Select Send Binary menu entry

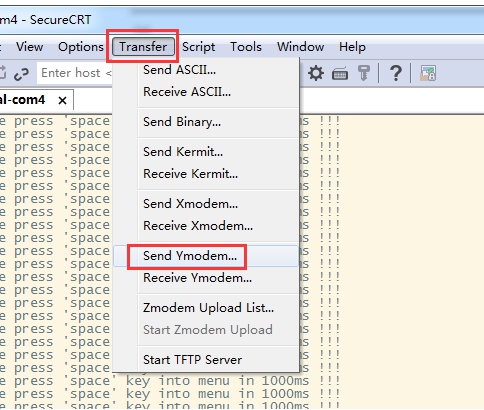tap(206, 122)
